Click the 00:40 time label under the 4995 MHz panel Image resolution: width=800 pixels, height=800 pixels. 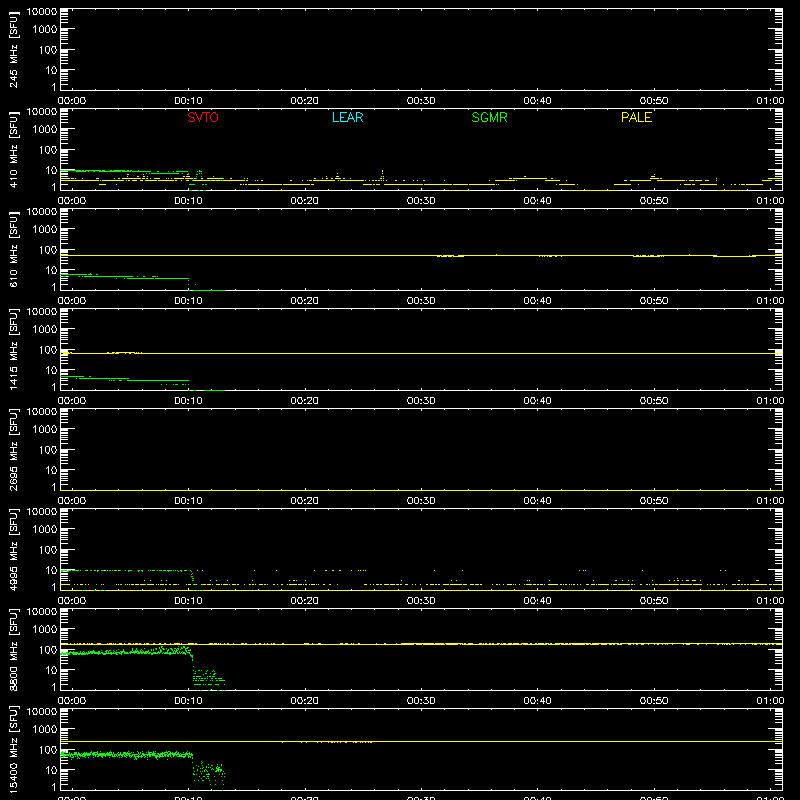tap(537, 601)
